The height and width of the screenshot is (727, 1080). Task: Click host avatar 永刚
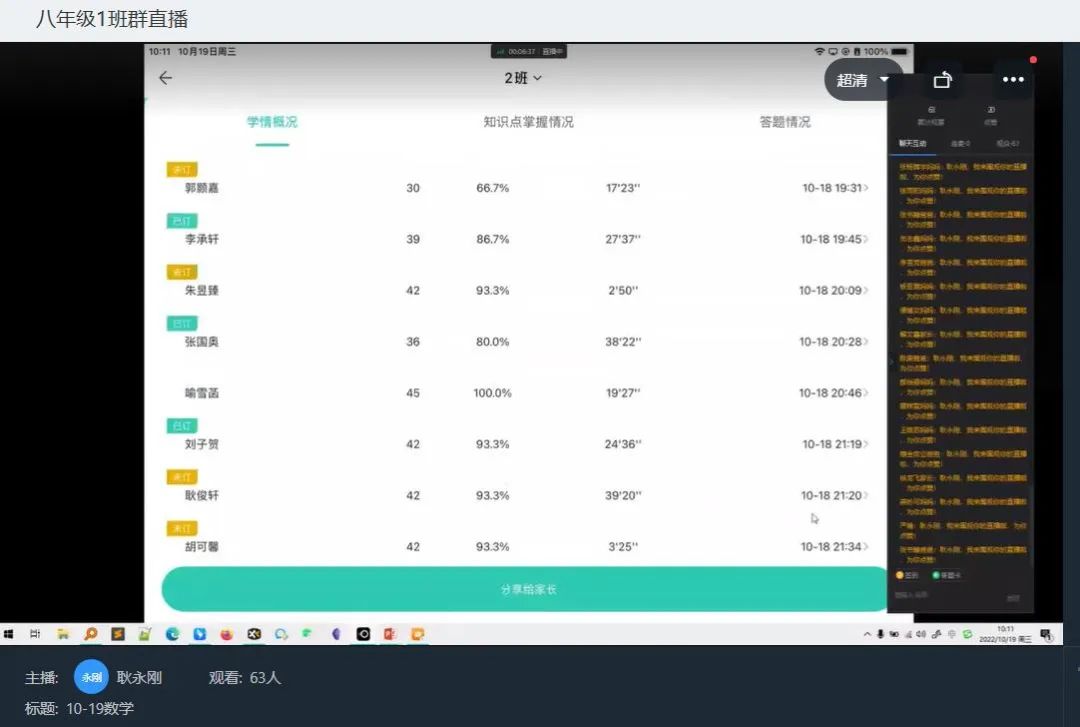click(x=91, y=677)
